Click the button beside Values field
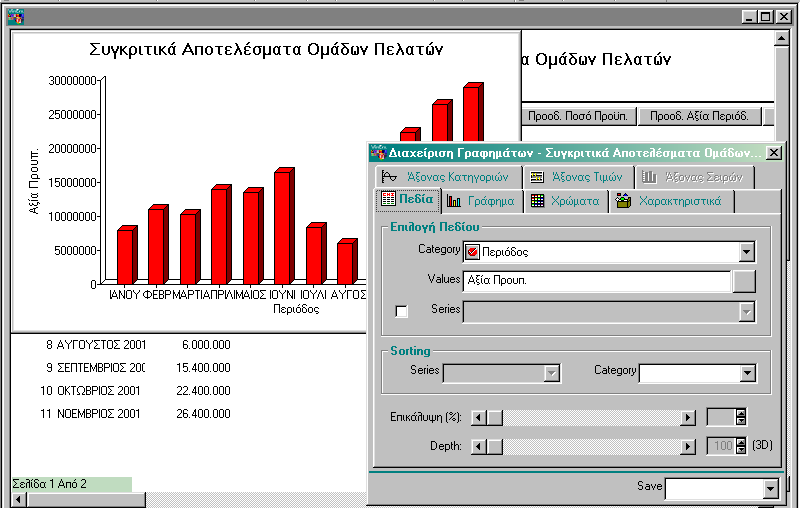Viewport: 800px width, 508px height. (744, 281)
